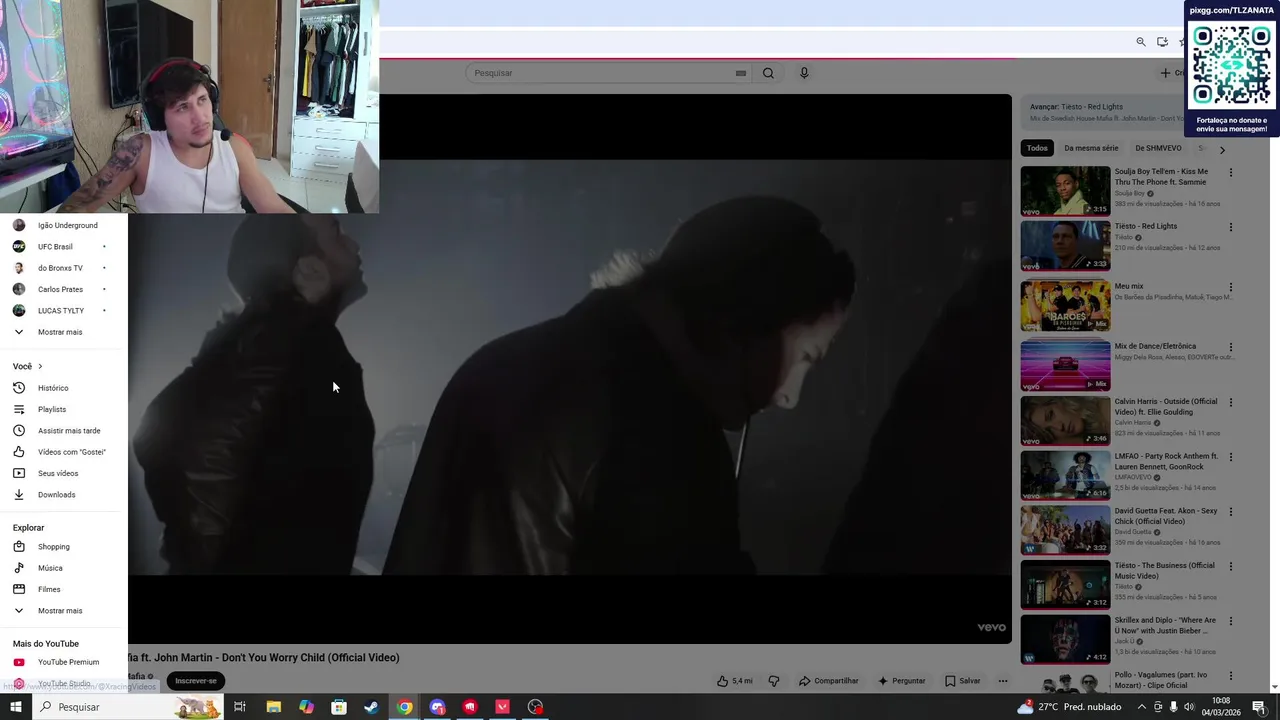Activate voice search microphone

click(x=804, y=73)
